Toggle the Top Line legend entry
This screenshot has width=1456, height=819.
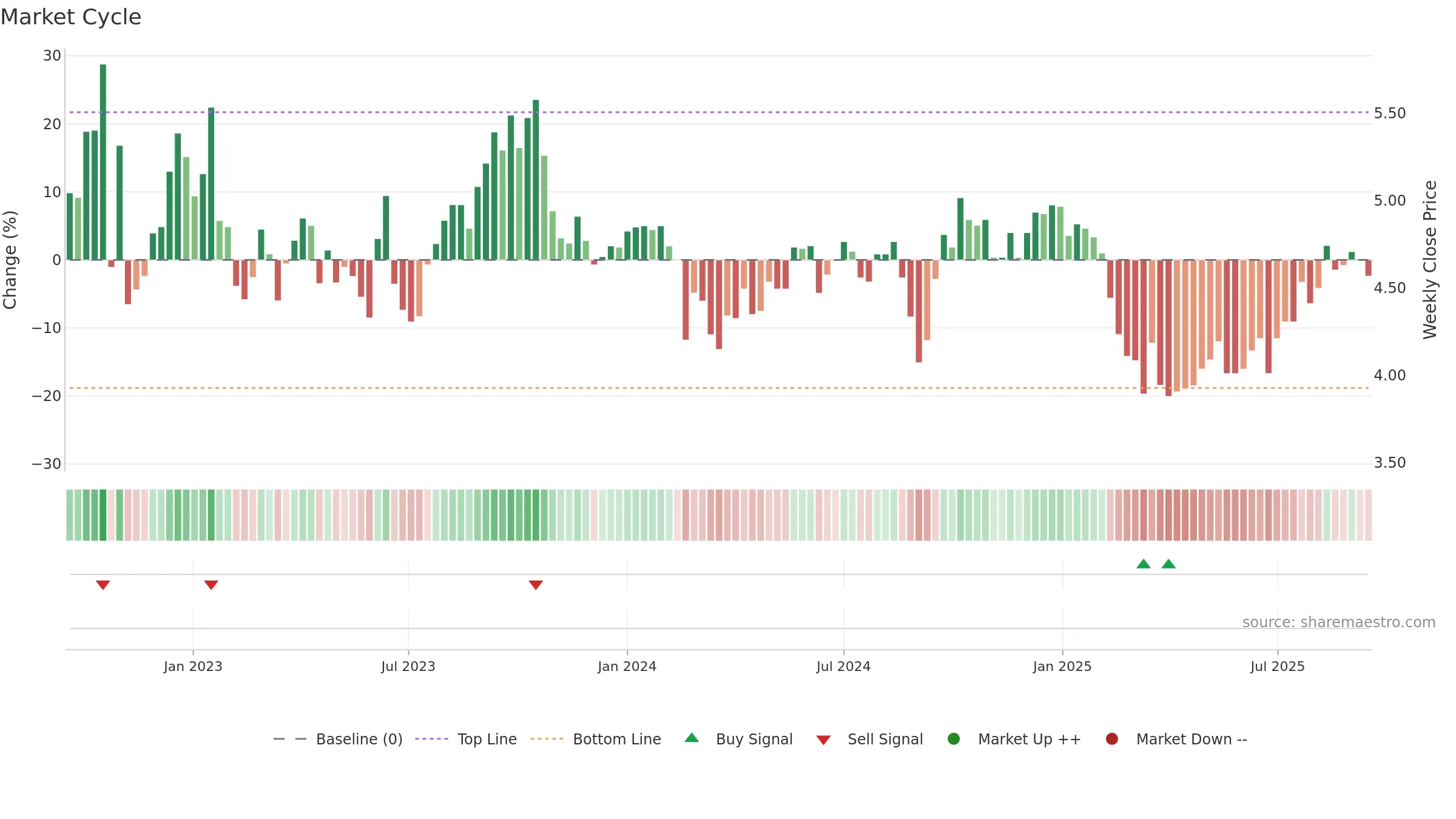[x=466, y=739]
